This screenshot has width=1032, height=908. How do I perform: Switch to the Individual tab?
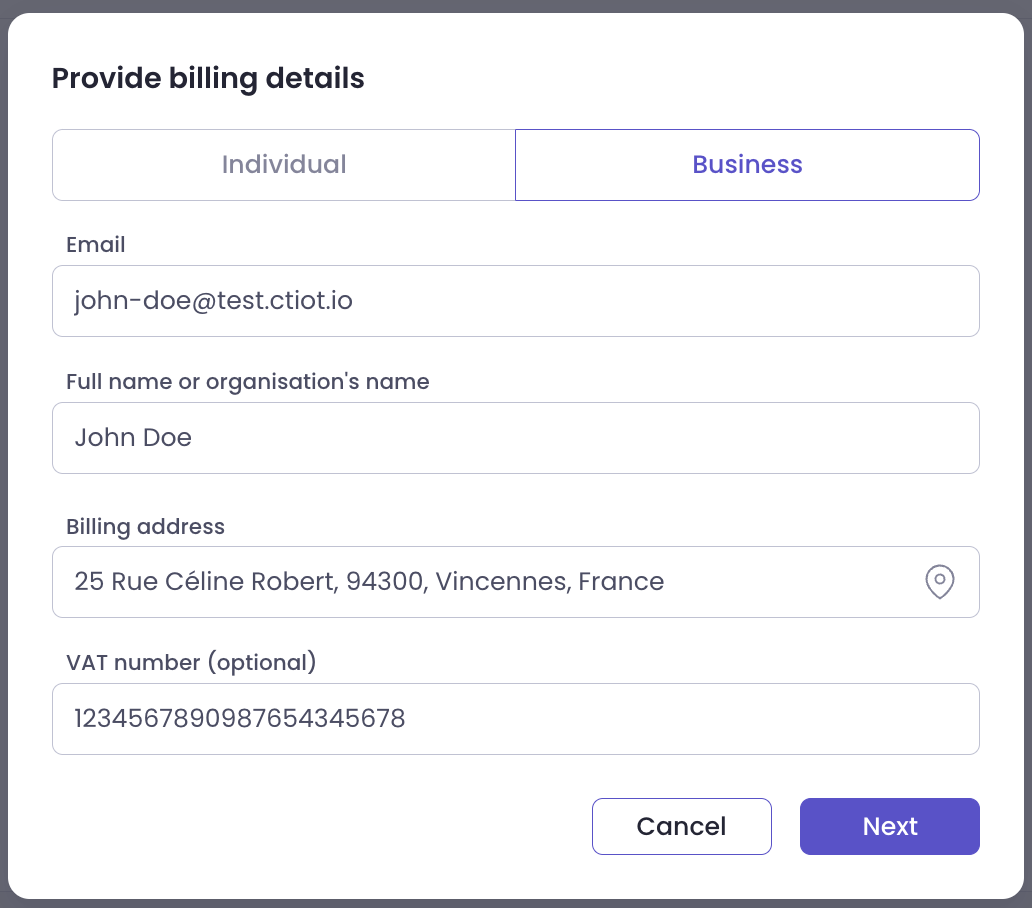[x=284, y=165]
